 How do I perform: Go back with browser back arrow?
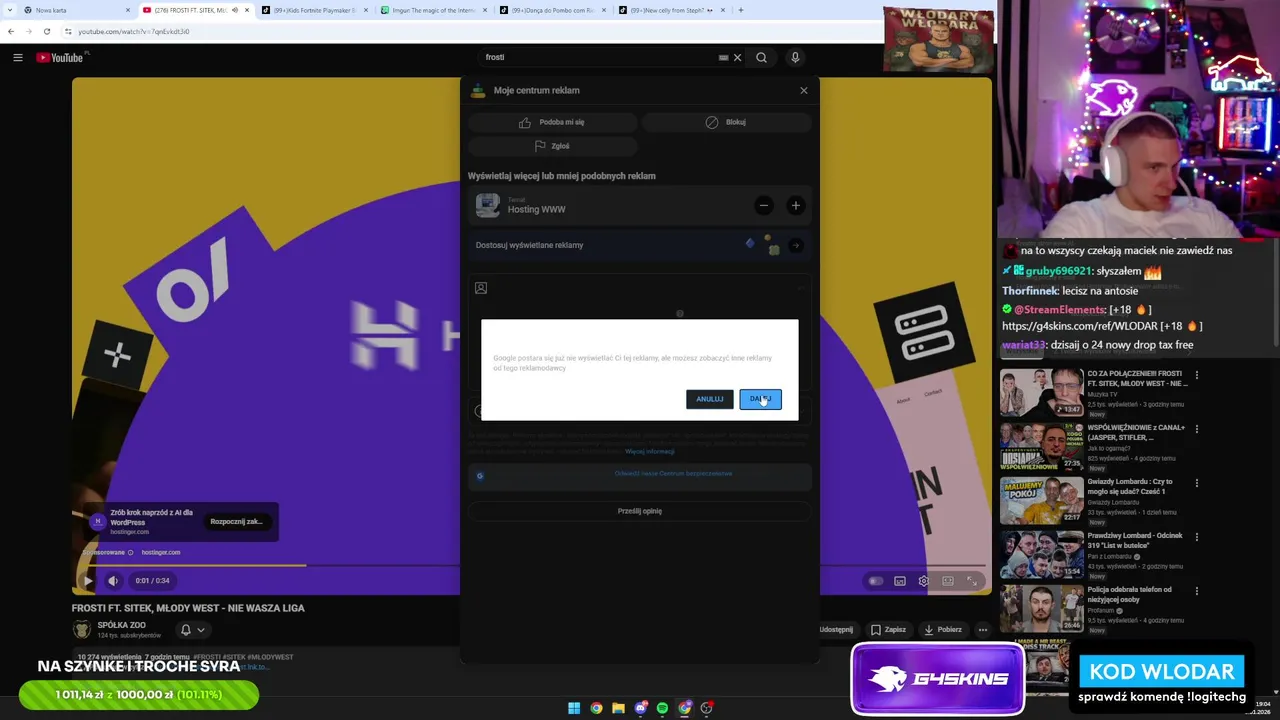click(x=11, y=31)
